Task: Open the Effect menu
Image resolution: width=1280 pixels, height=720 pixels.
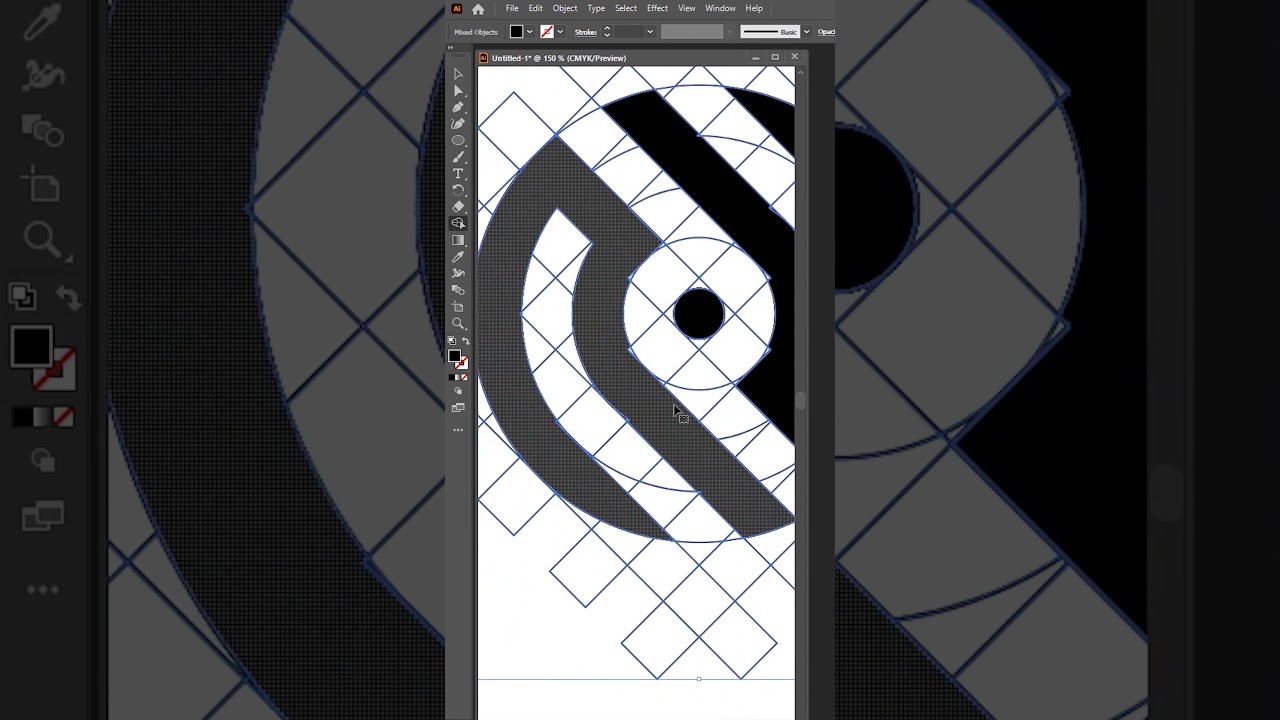Action: (x=657, y=9)
